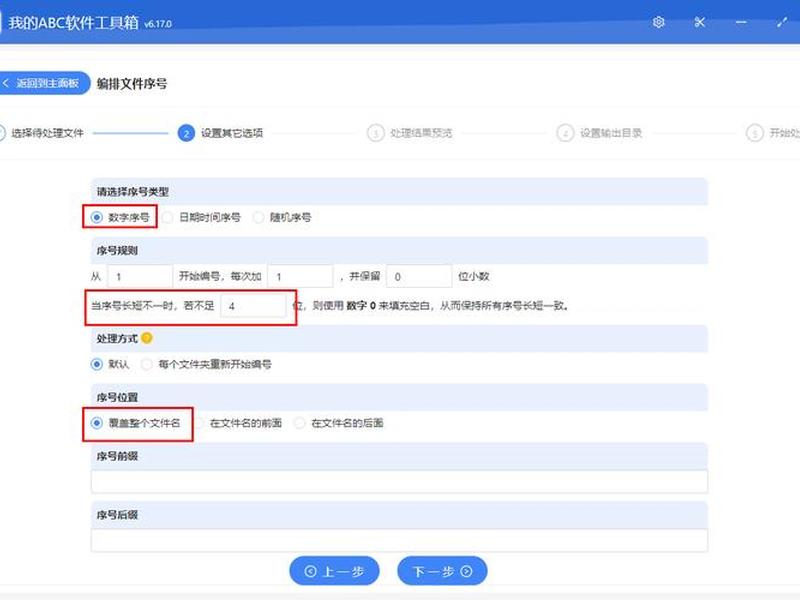
Task: Click the 序号后缀 text input box
Action: click(399, 540)
